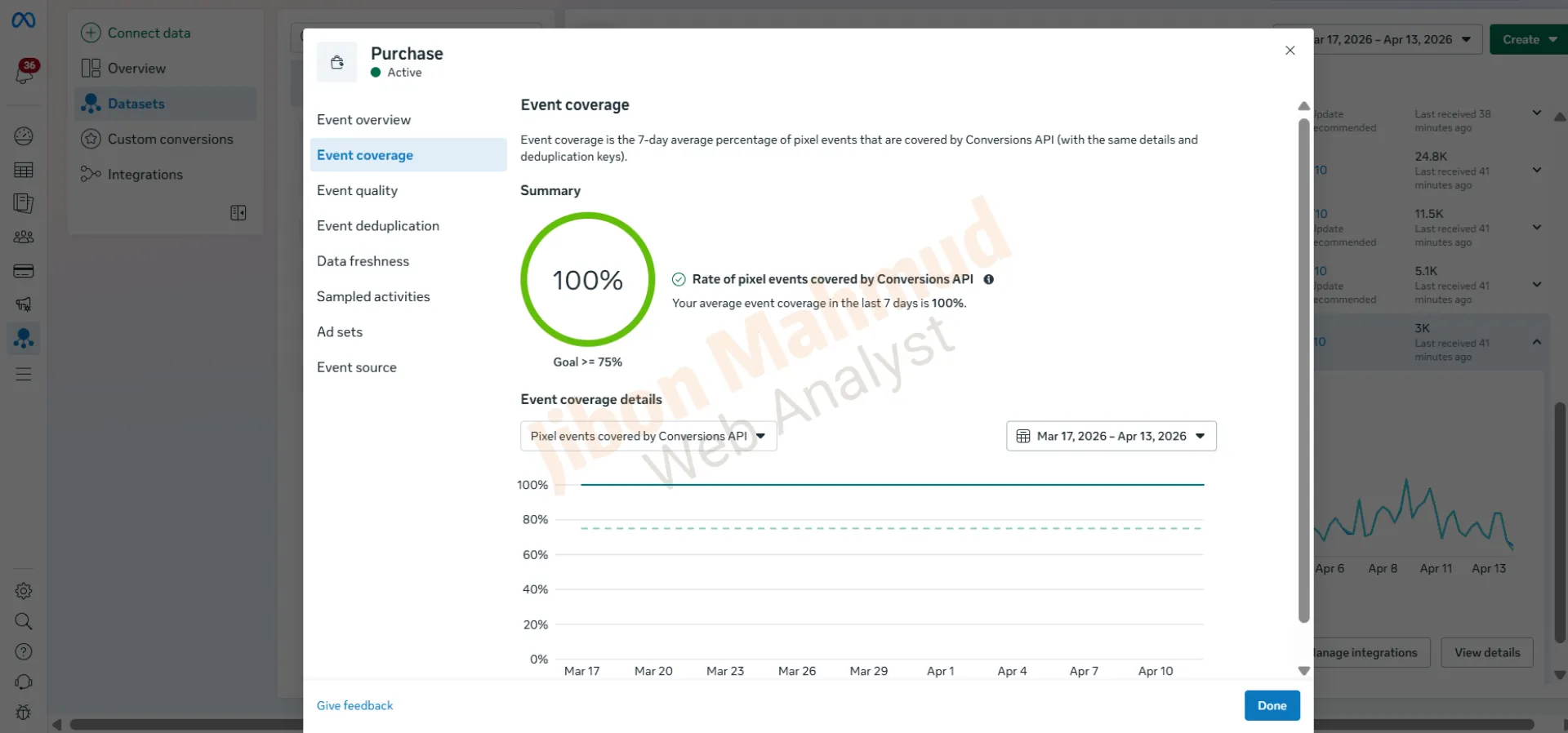
Task: Click the bug report icon in sidebar
Action: point(24,712)
